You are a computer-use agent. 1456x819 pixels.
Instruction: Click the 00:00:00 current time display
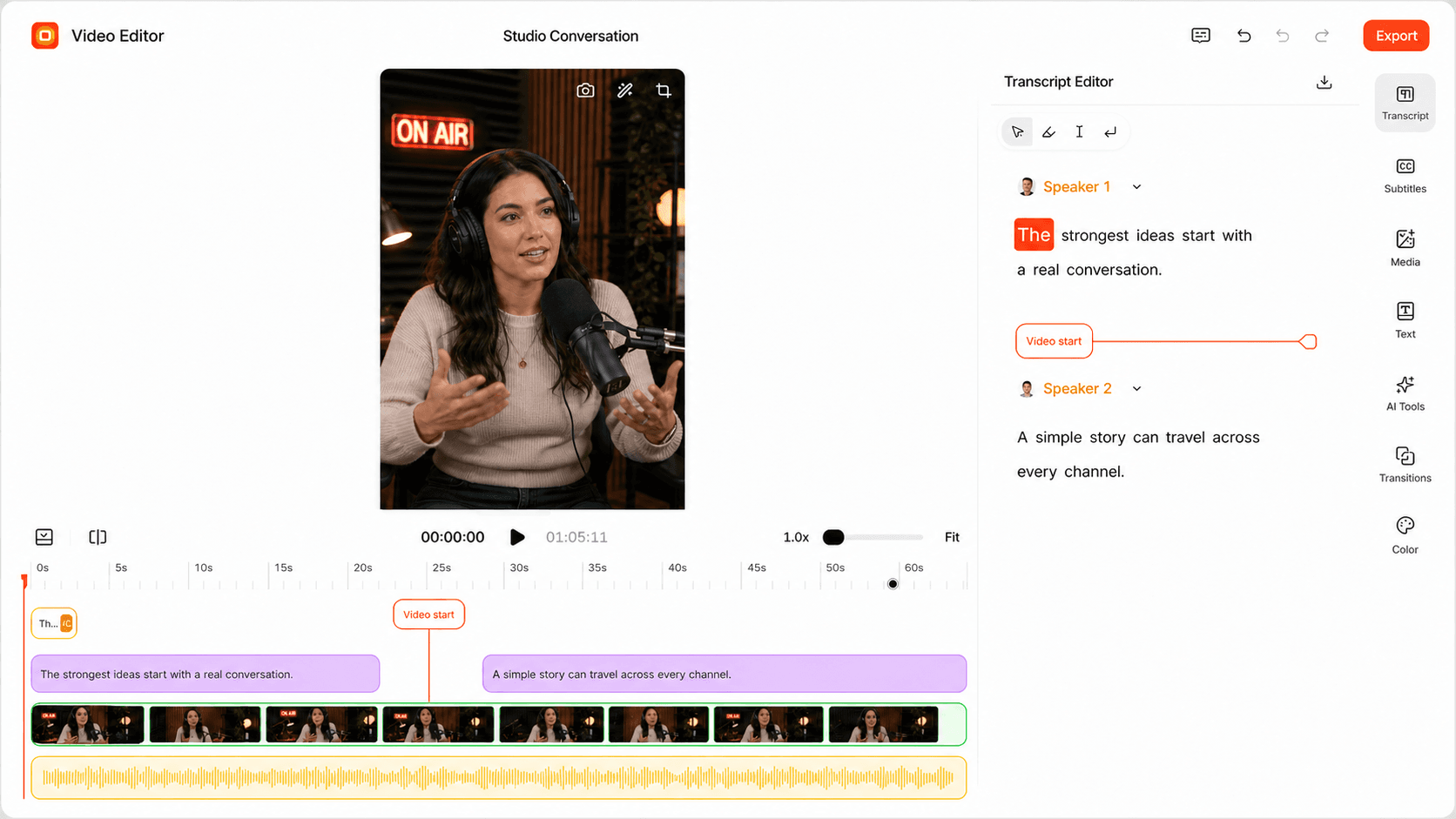(452, 538)
